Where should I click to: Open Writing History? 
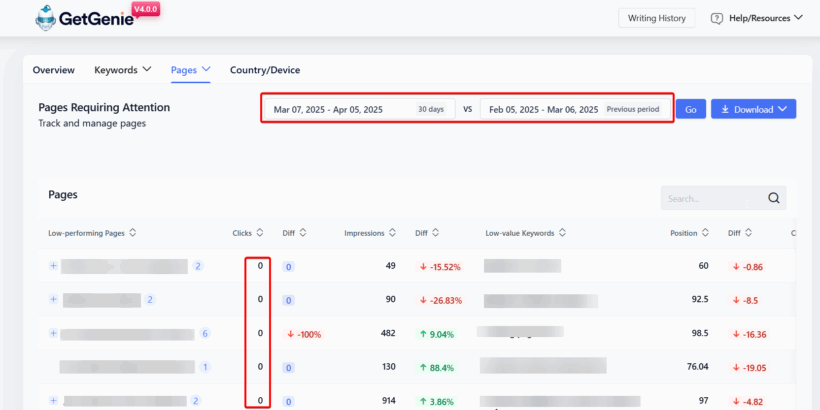pyautogui.click(x=657, y=18)
